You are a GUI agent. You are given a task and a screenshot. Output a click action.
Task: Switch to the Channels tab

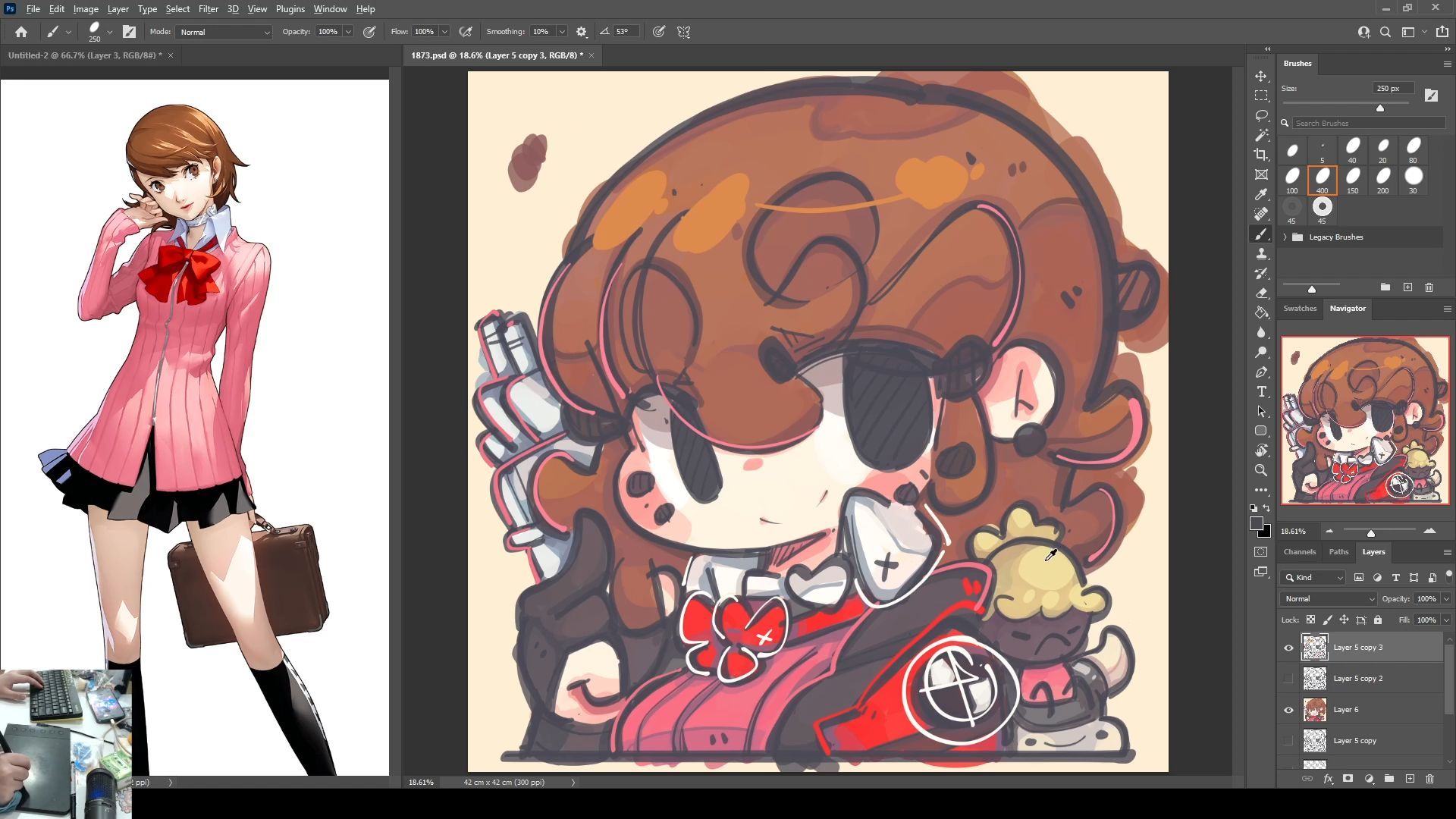[1299, 552]
